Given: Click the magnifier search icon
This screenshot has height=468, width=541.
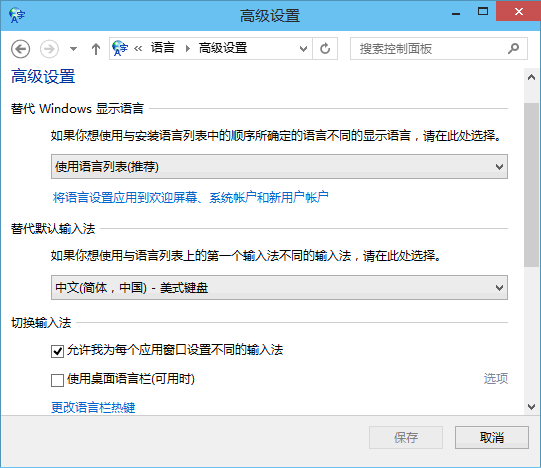Looking at the screenshot, I should [513, 48].
